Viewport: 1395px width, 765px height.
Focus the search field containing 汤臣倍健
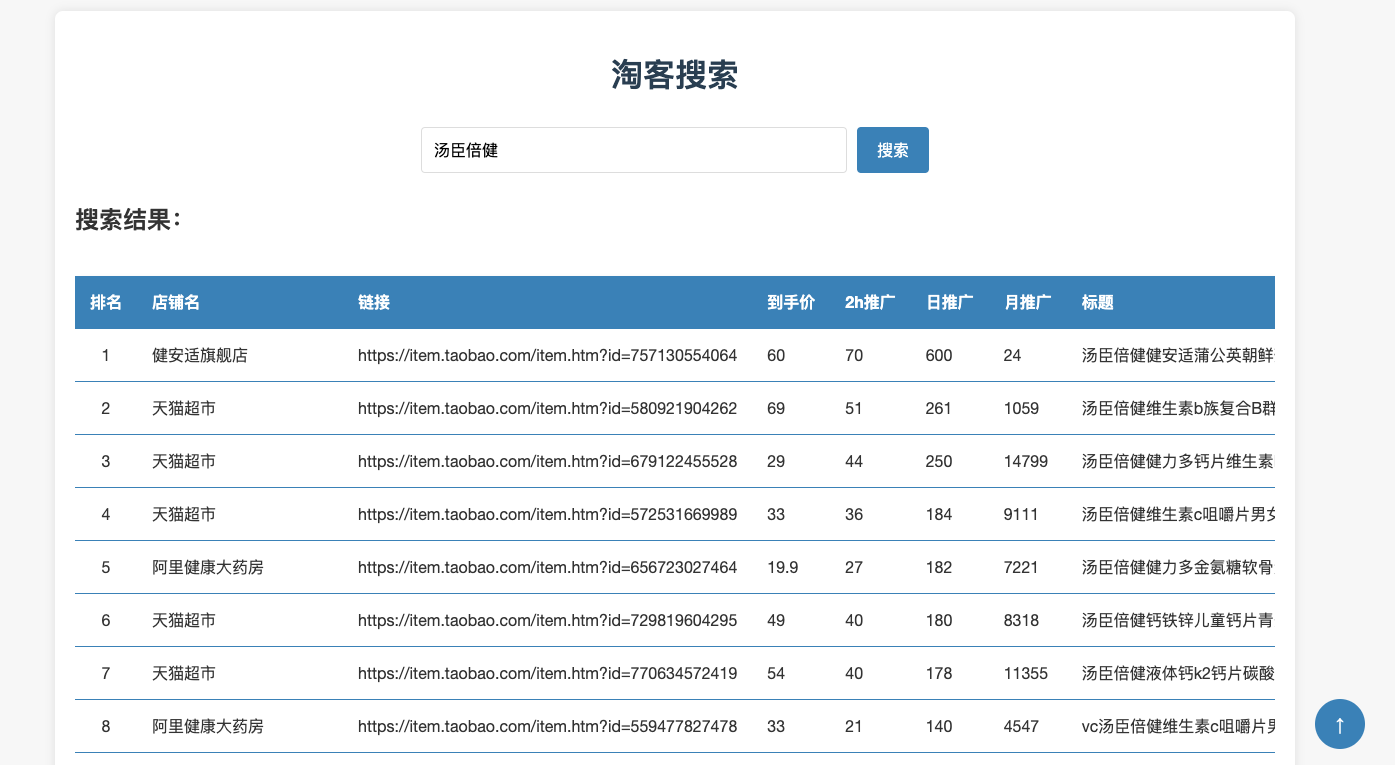pos(634,150)
